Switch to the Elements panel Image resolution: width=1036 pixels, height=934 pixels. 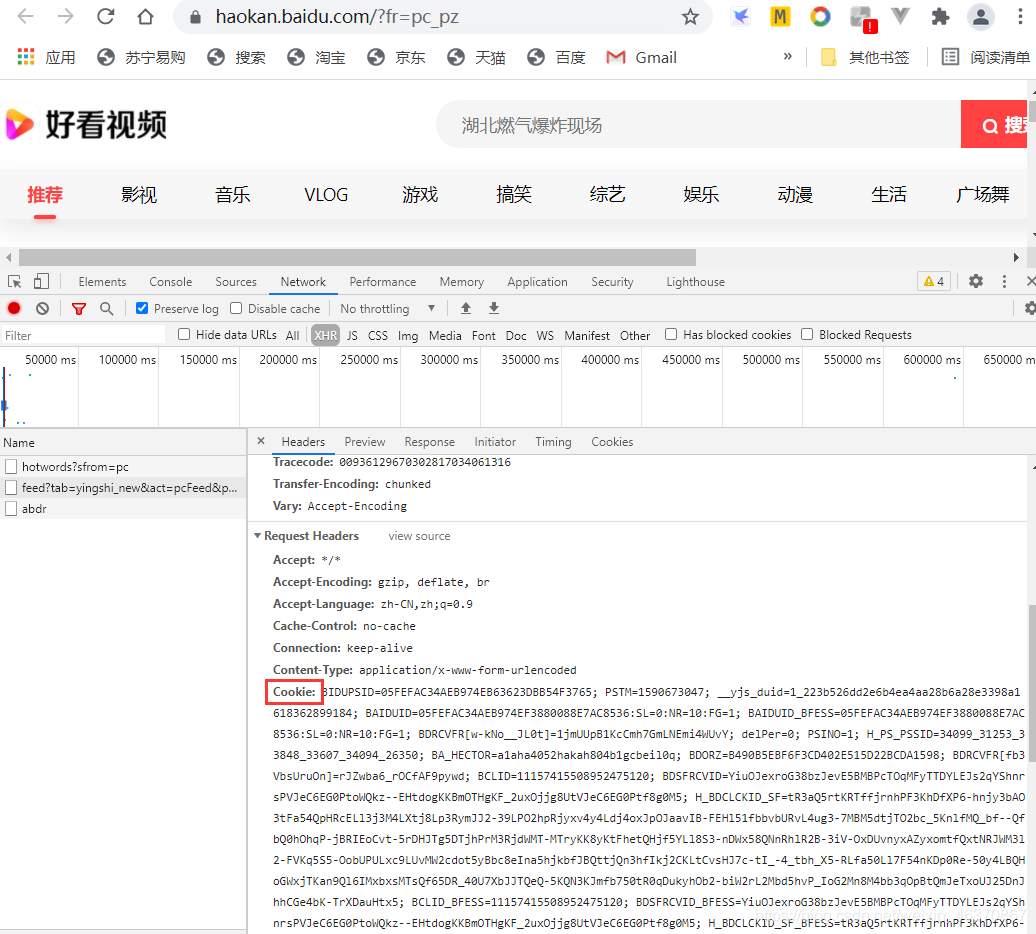point(102,282)
